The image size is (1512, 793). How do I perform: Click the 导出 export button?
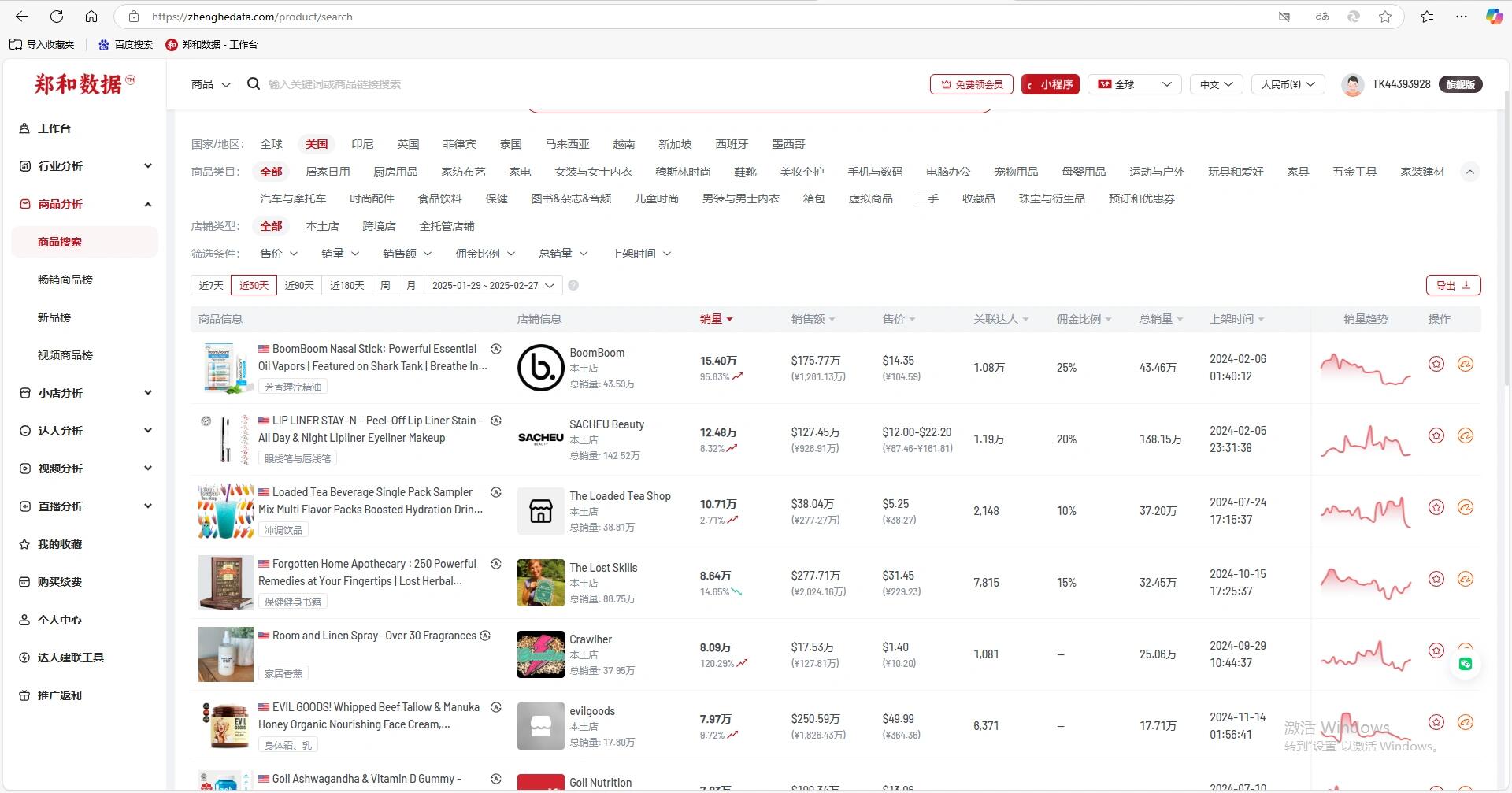point(1454,285)
